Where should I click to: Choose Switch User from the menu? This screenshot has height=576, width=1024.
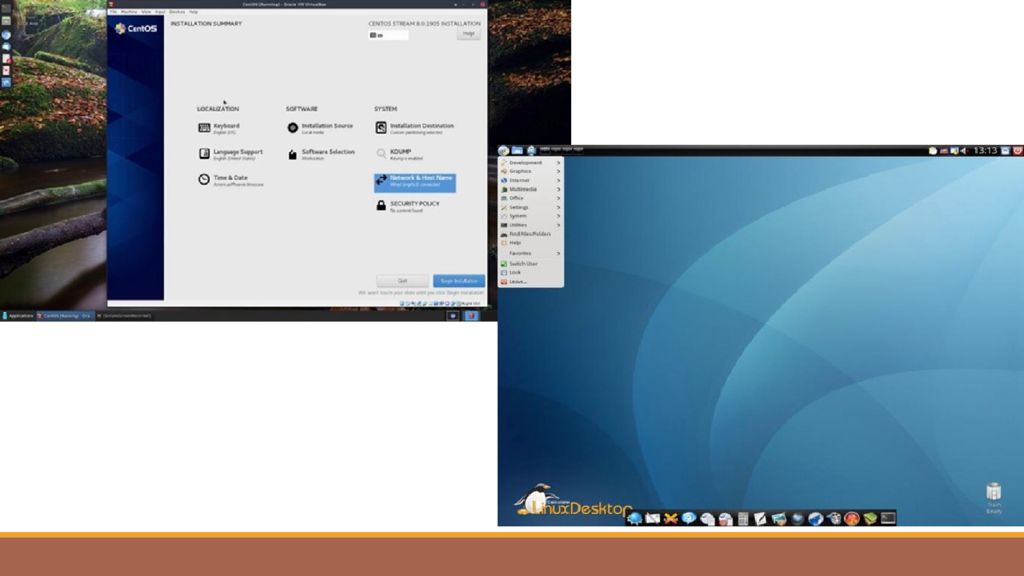(530, 264)
